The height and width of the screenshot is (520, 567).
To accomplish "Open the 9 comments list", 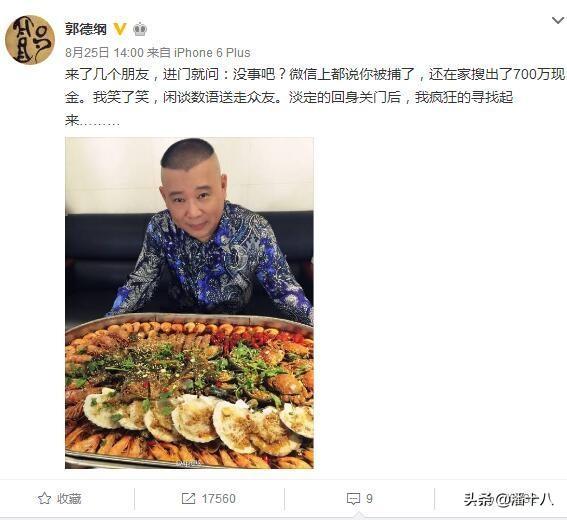I will (x=359, y=499).
